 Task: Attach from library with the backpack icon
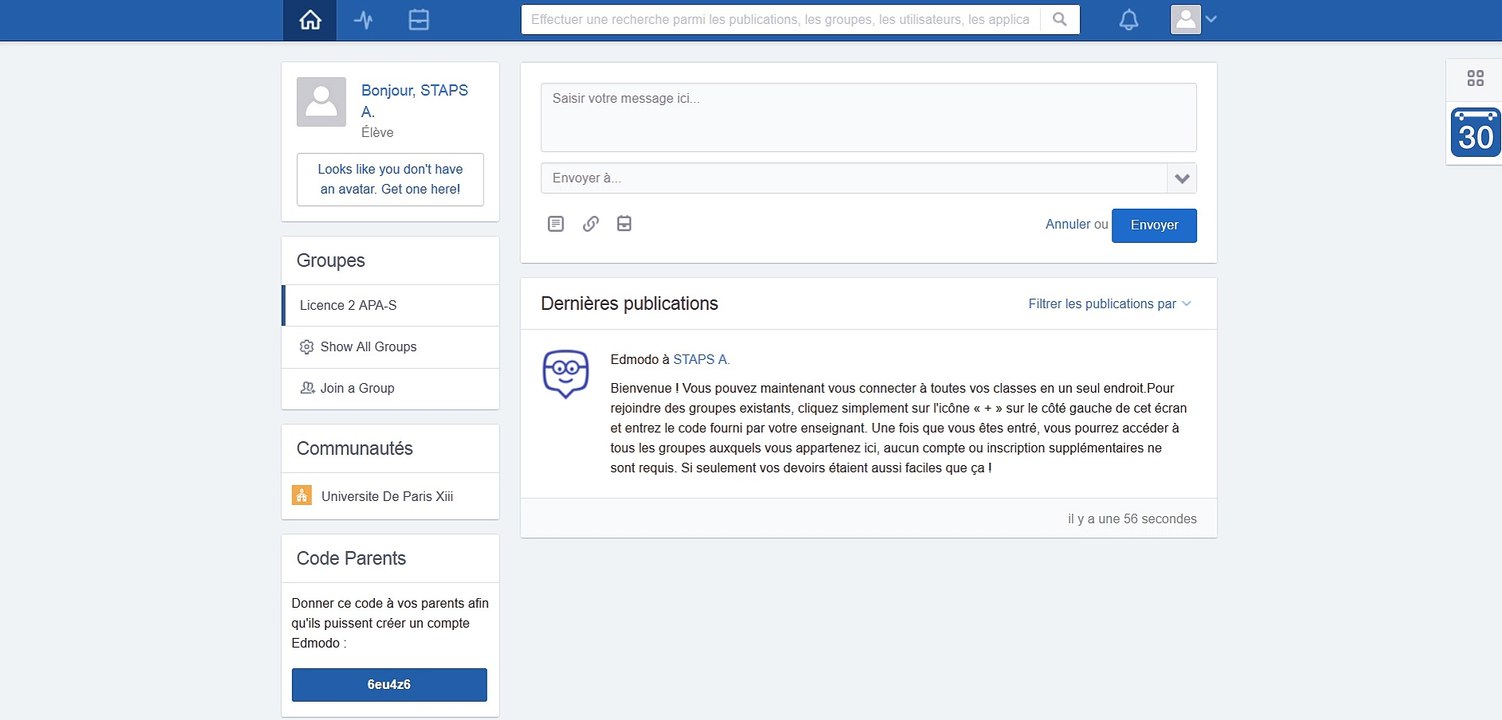tap(624, 223)
